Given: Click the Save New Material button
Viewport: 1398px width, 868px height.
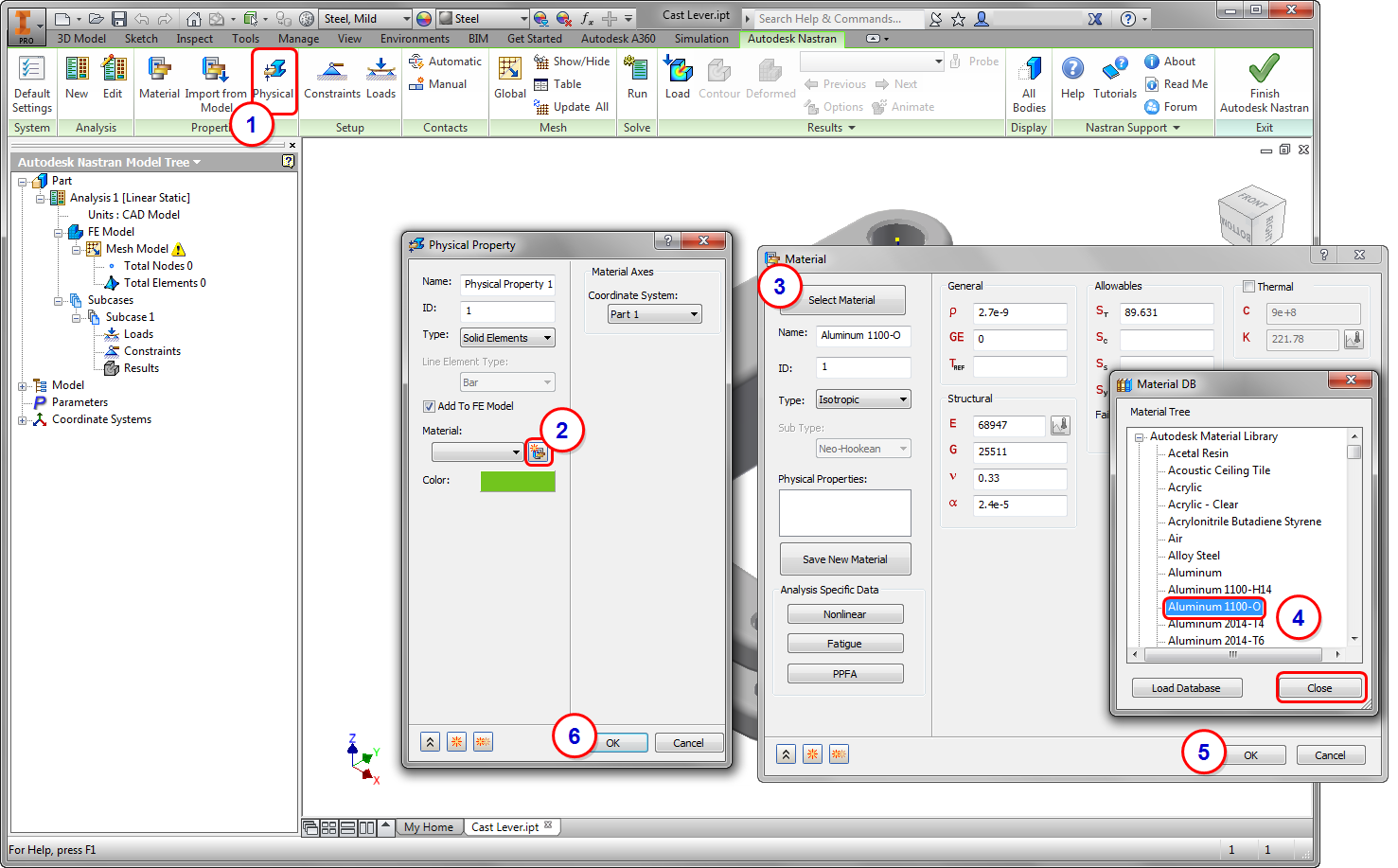Looking at the screenshot, I should tap(845, 559).
